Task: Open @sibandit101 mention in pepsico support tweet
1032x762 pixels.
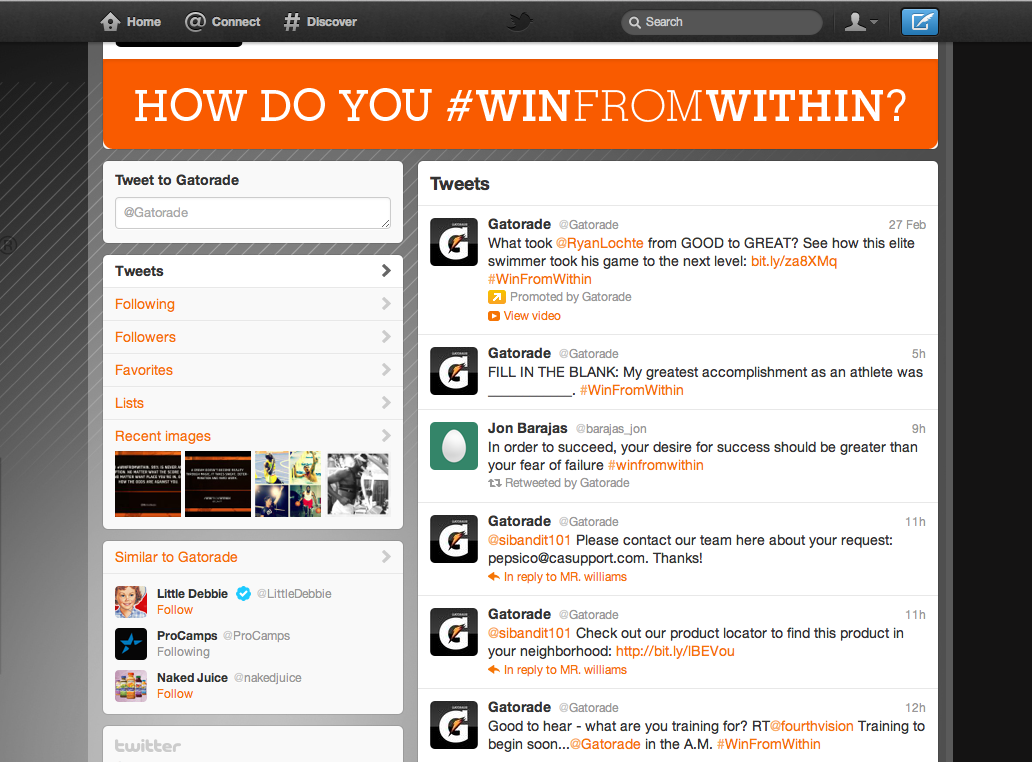Action: (x=529, y=540)
